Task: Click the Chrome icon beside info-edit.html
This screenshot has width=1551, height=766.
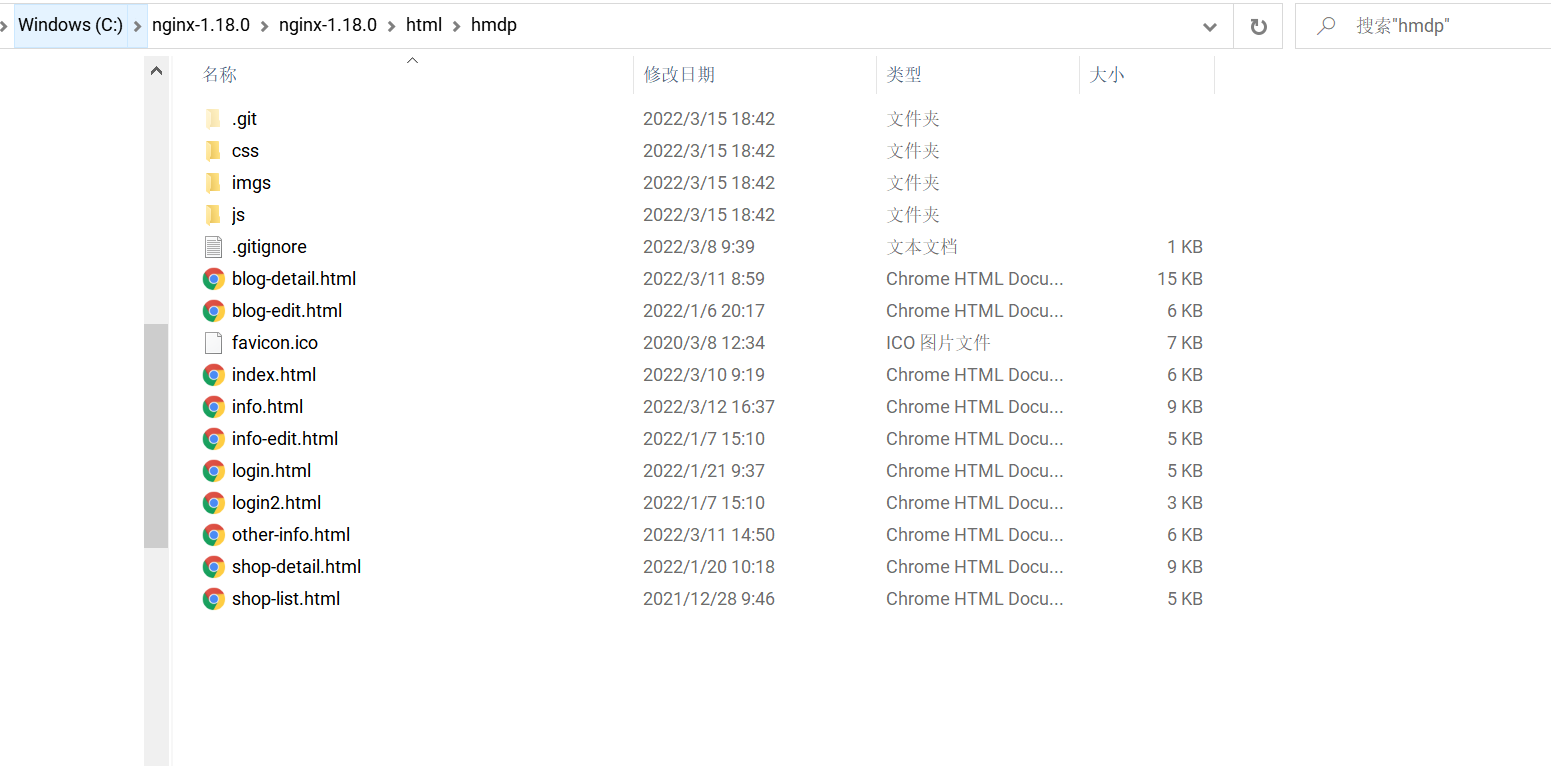Action: click(213, 439)
